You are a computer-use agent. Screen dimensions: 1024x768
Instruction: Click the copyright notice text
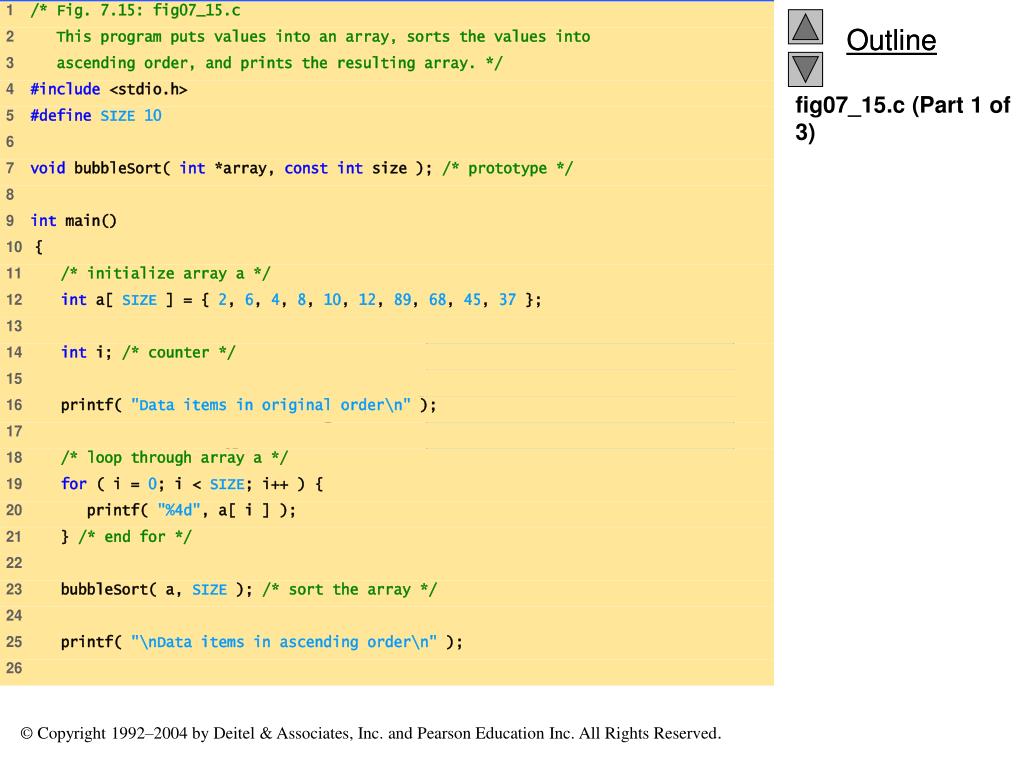tap(371, 733)
